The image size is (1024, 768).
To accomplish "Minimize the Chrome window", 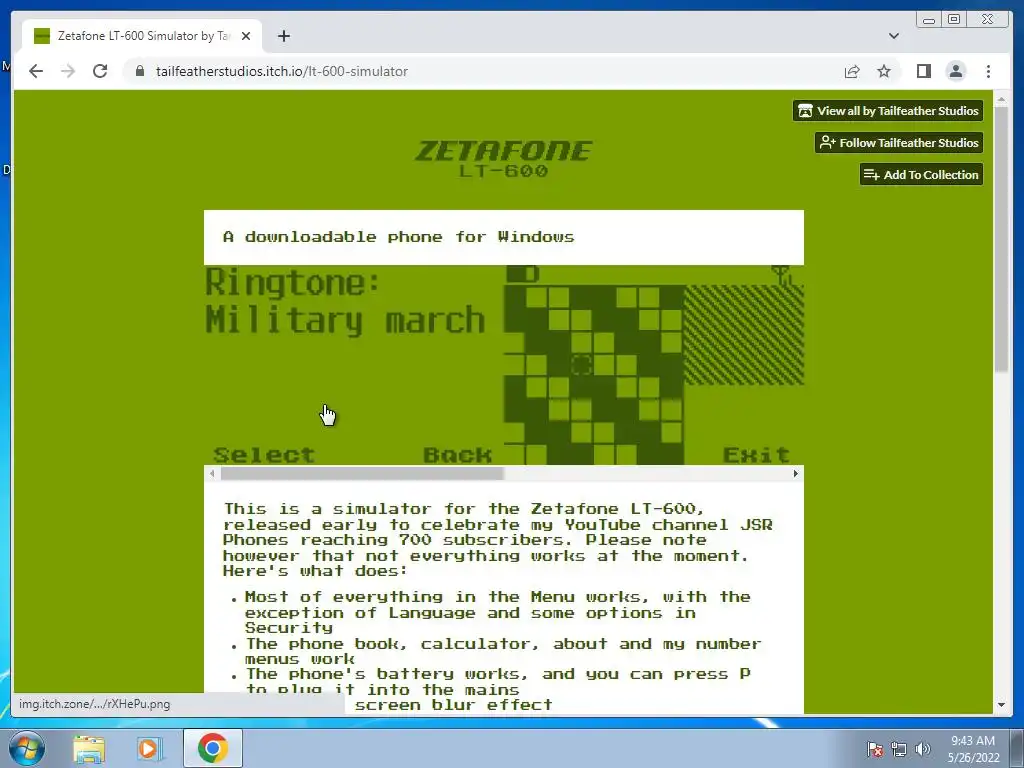I will point(929,19).
